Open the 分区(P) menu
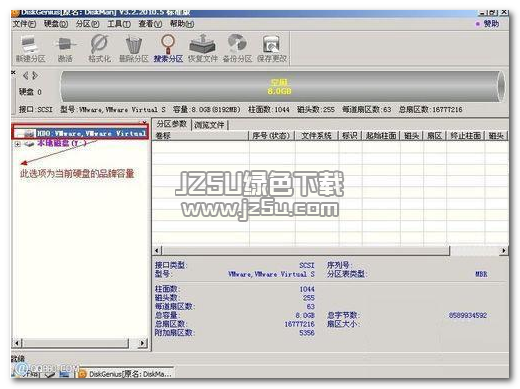Viewport: 520px width, 389px height. pyautogui.click(x=87, y=24)
